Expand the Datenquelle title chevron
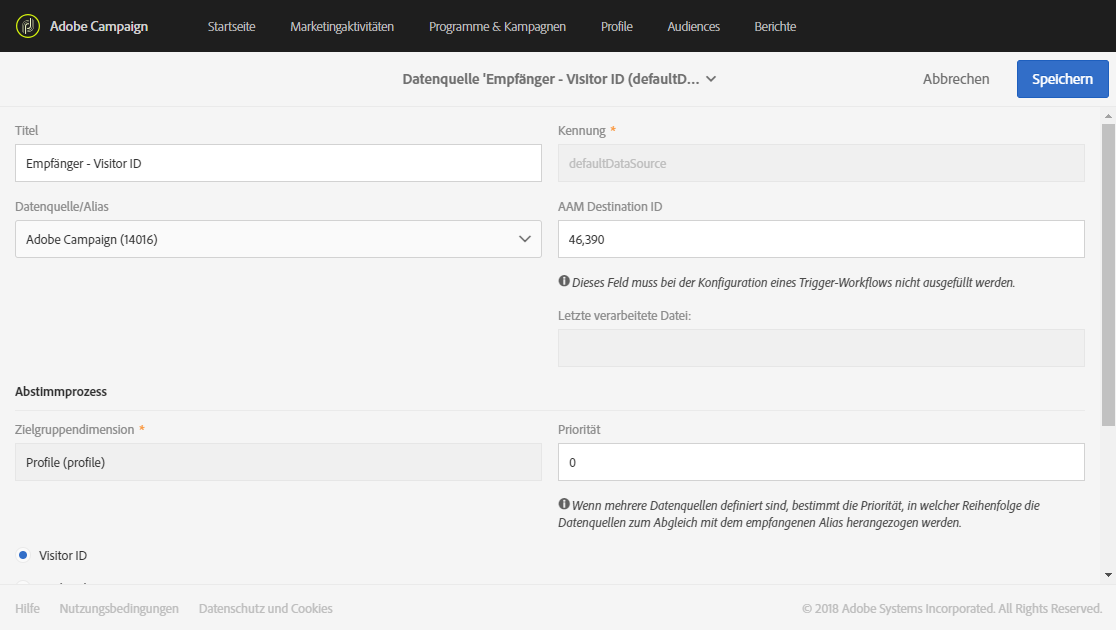The width and height of the screenshot is (1116, 630). (x=711, y=79)
